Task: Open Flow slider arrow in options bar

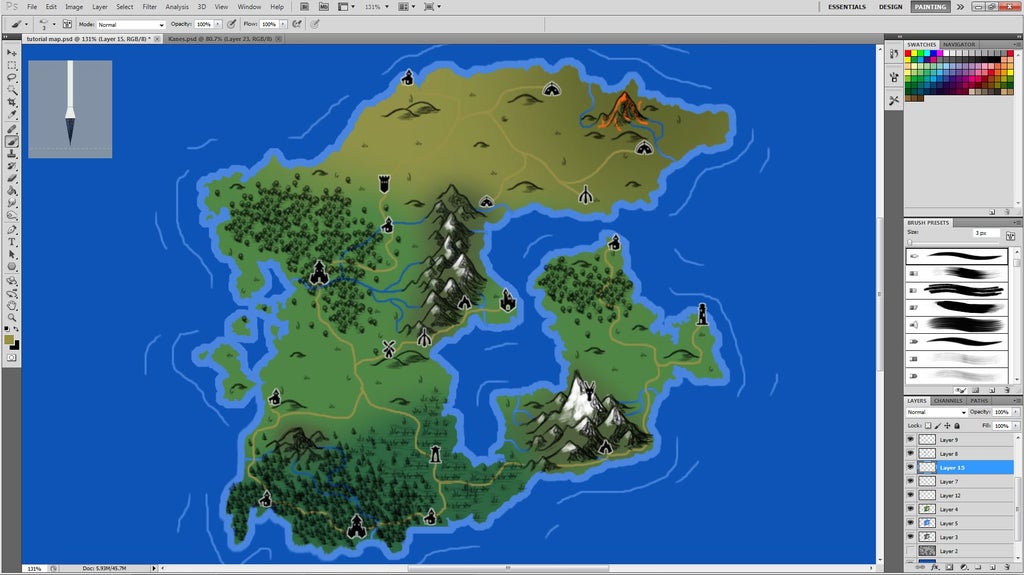Action: coord(283,24)
